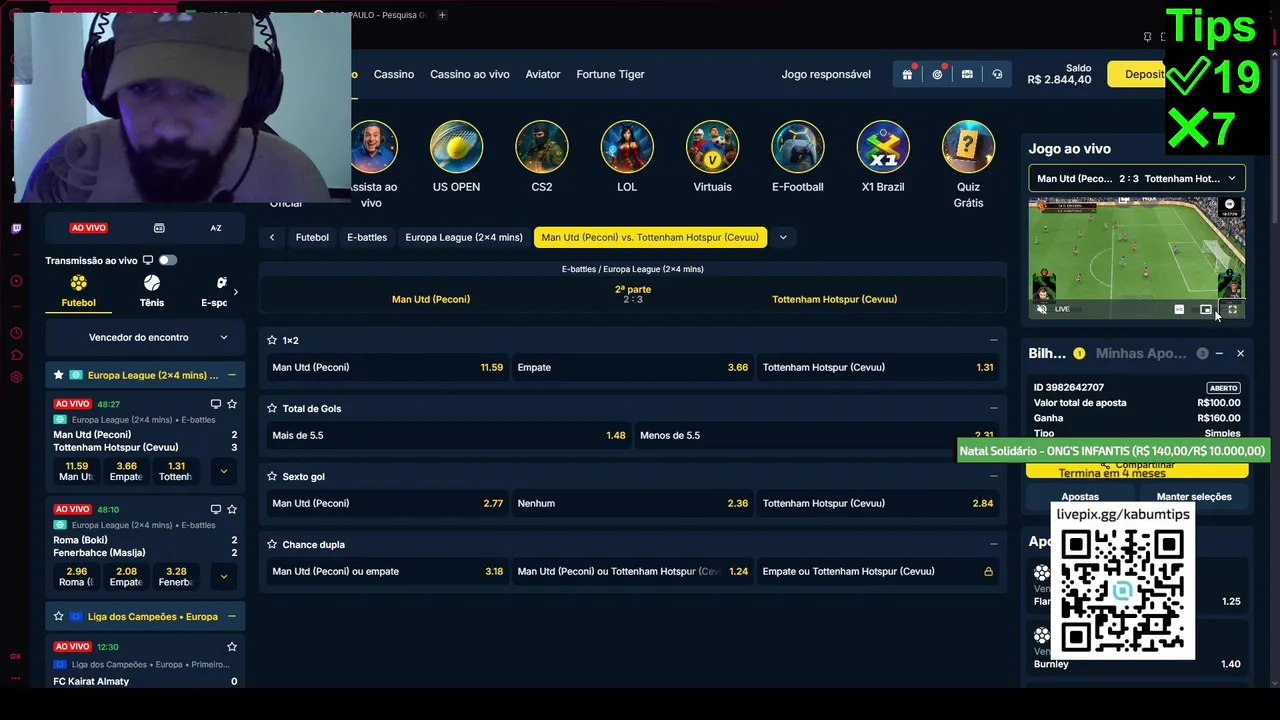The height and width of the screenshot is (720, 1280).
Task: Watch stream for Roma match card
Action: [x=215, y=509]
